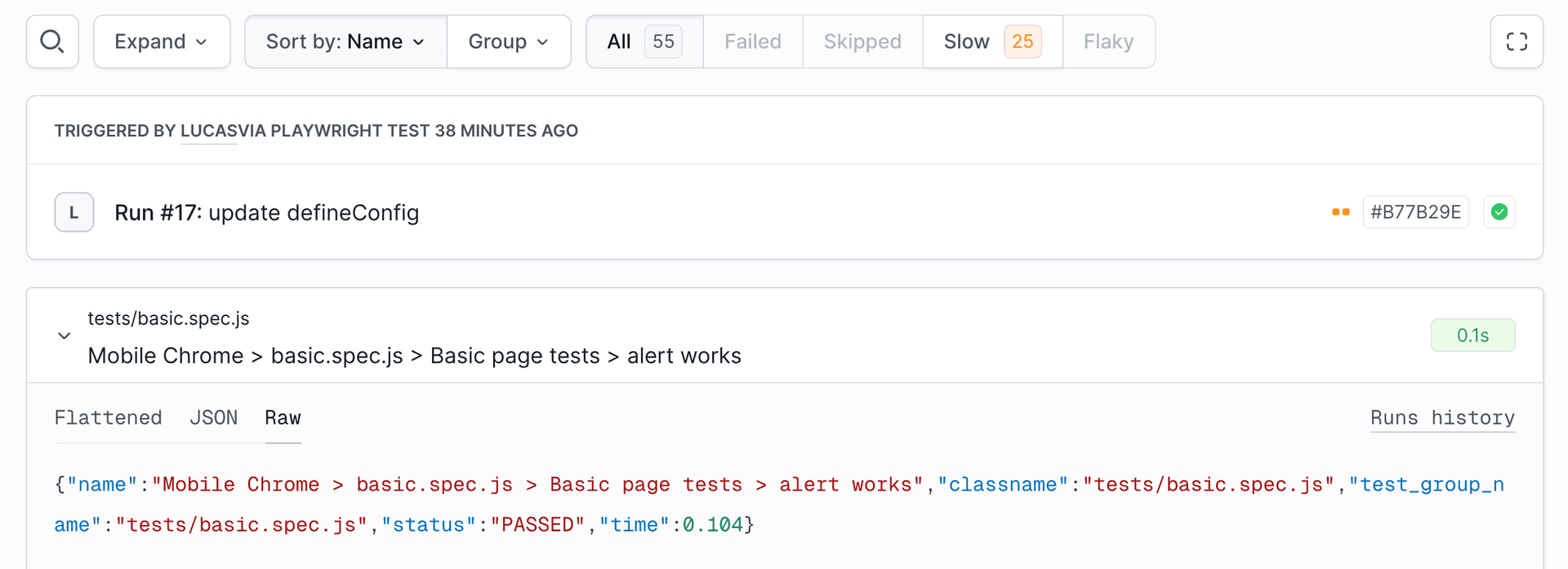The image size is (1568, 569).
Task: Select the All tests filter
Action: click(x=644, y=42)
